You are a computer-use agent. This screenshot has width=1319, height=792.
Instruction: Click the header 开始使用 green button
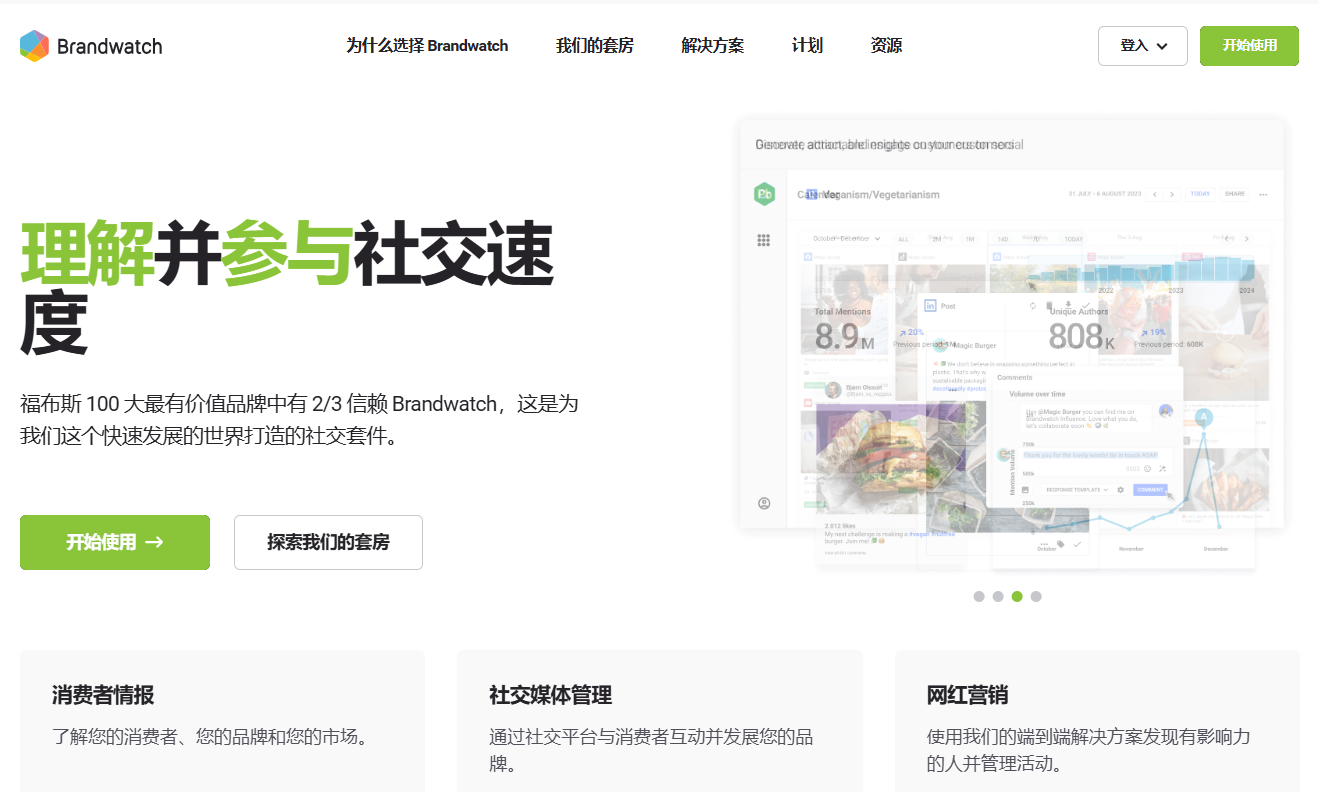[1249, 46]
